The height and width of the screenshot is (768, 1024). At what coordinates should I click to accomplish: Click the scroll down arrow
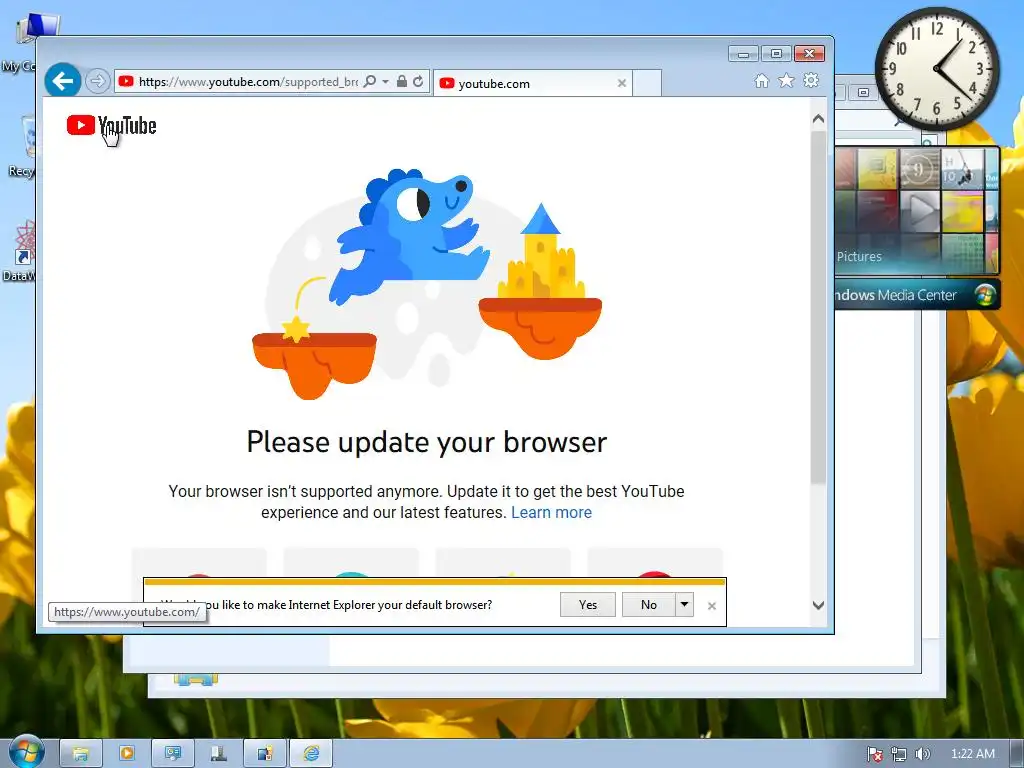tap(818, 605)
